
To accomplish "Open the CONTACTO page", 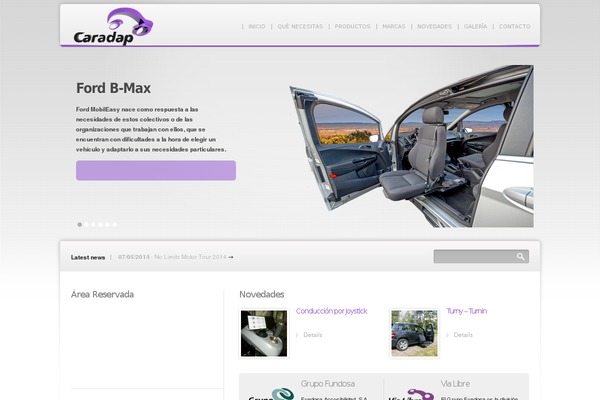I will tap(515, 26).
